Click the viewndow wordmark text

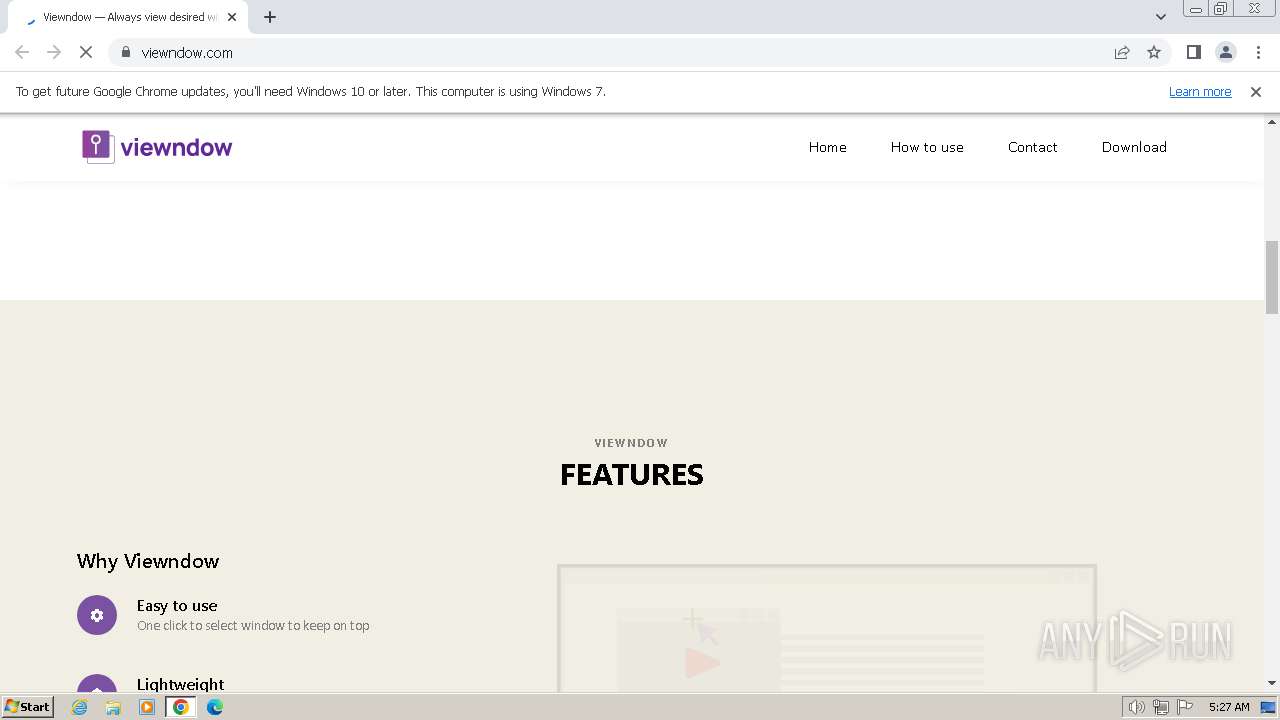(176, 148)
